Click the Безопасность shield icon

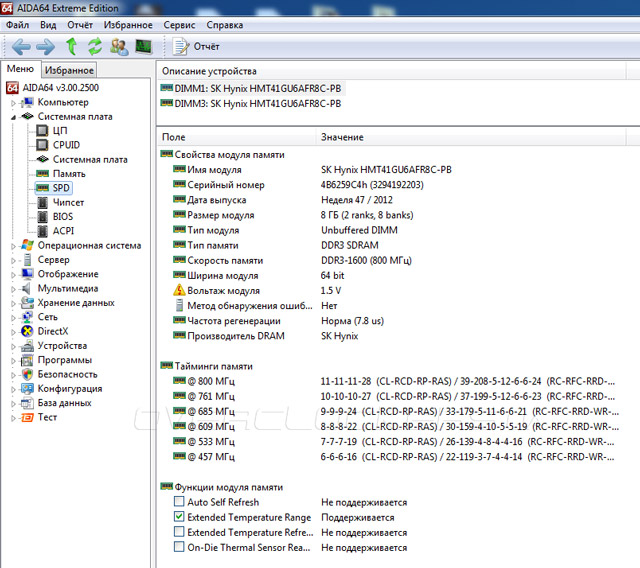pyautogui.click(x=27, y=374)
